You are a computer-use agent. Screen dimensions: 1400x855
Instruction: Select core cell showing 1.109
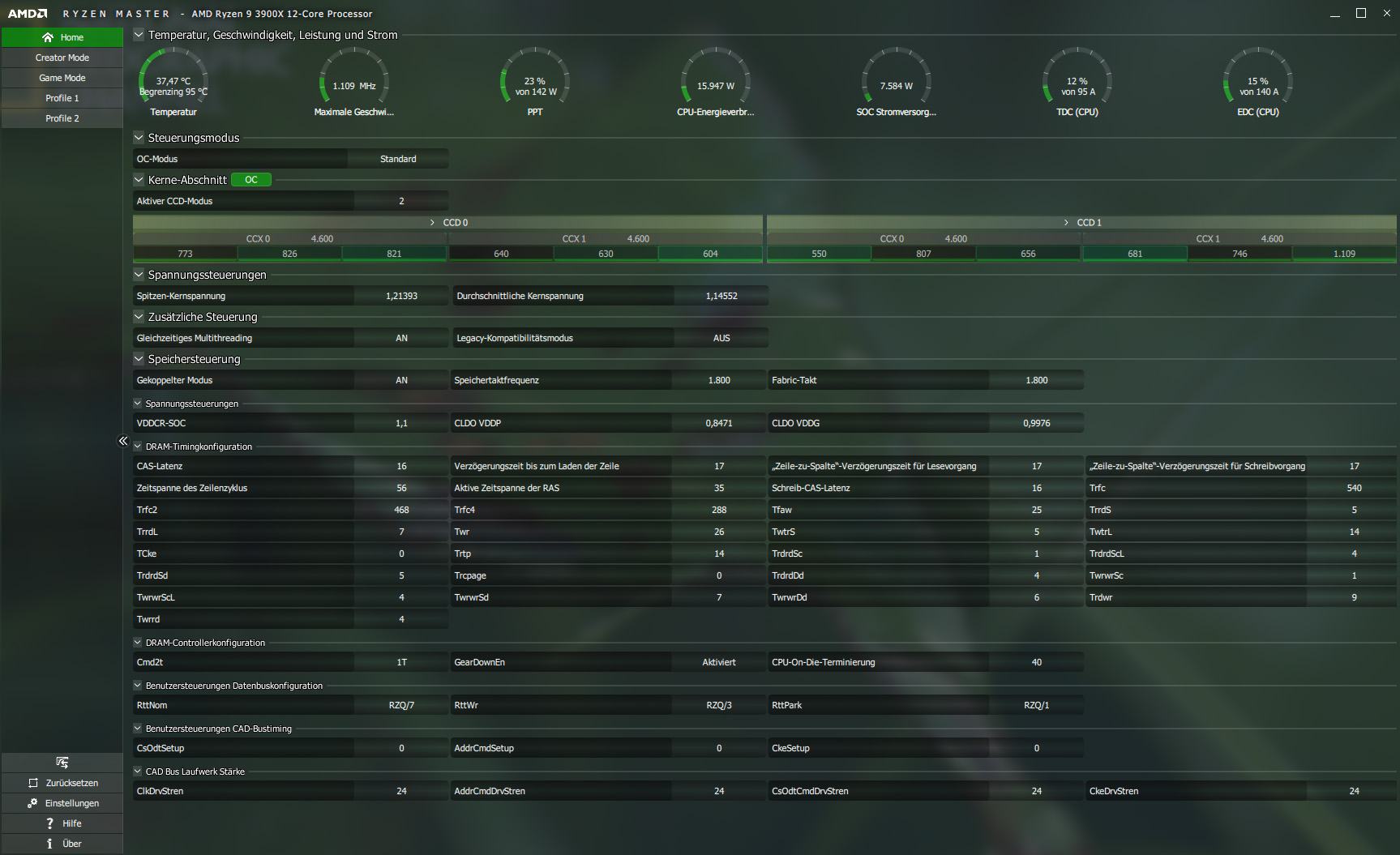click(1344, 254)
